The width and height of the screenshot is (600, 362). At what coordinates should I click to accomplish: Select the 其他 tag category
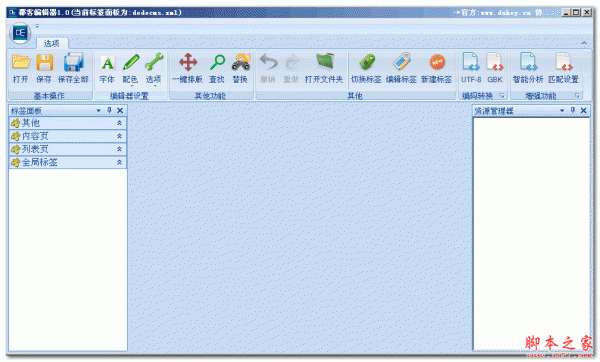[68, 123]
